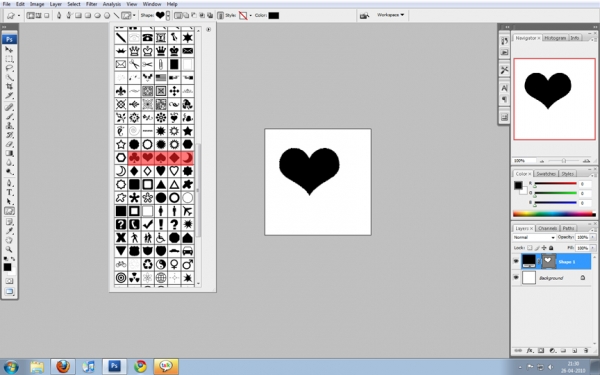Viewport: 600px width, 375px height.
Task: Open the Analysis menu
Action: 112,4
